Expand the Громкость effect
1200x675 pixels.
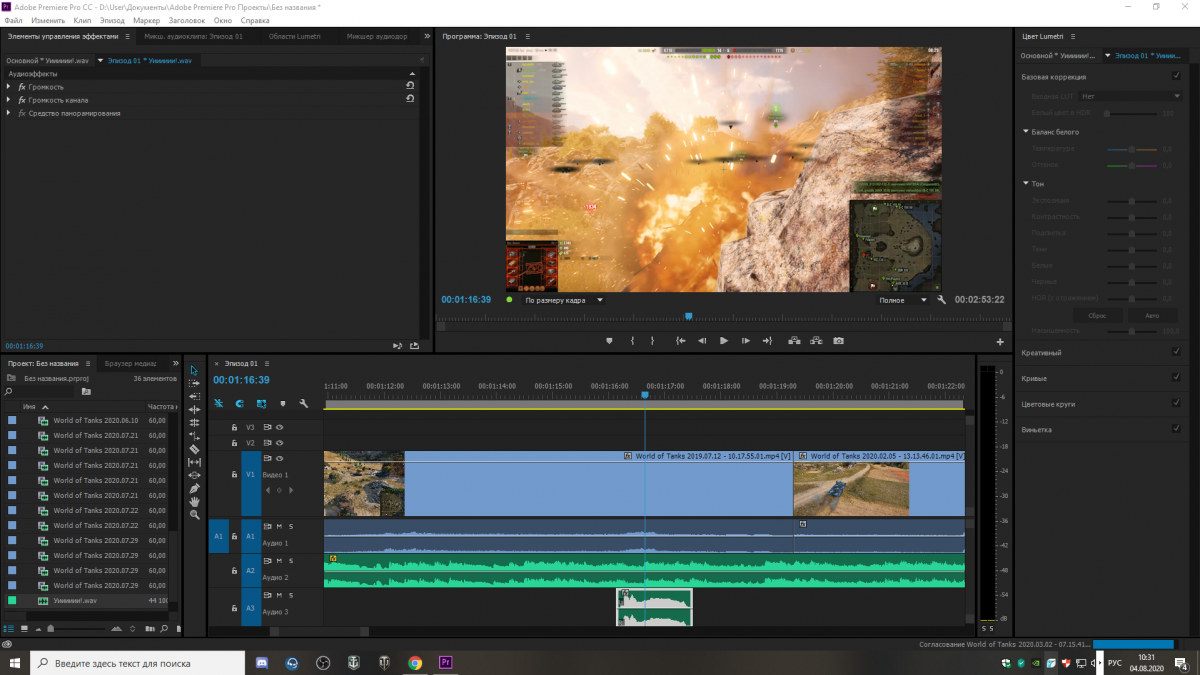click(x=9, y=87)
